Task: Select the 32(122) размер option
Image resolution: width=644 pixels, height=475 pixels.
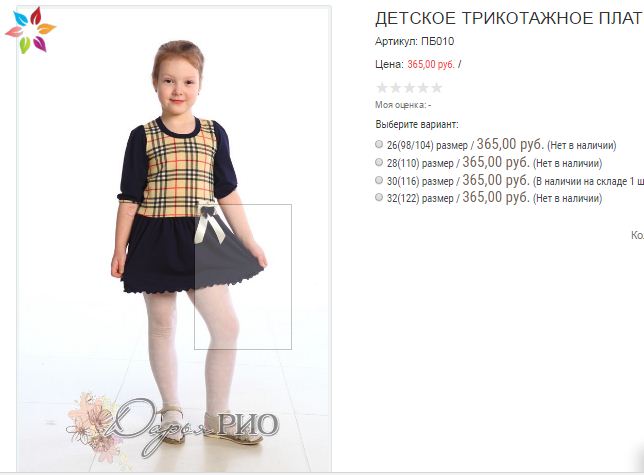Action: click(x=379, y=197)
